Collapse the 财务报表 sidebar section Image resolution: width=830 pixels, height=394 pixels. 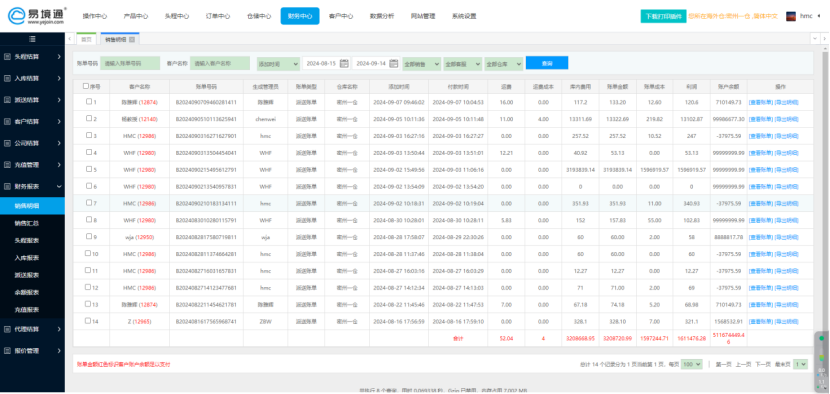tap(32, 186)
